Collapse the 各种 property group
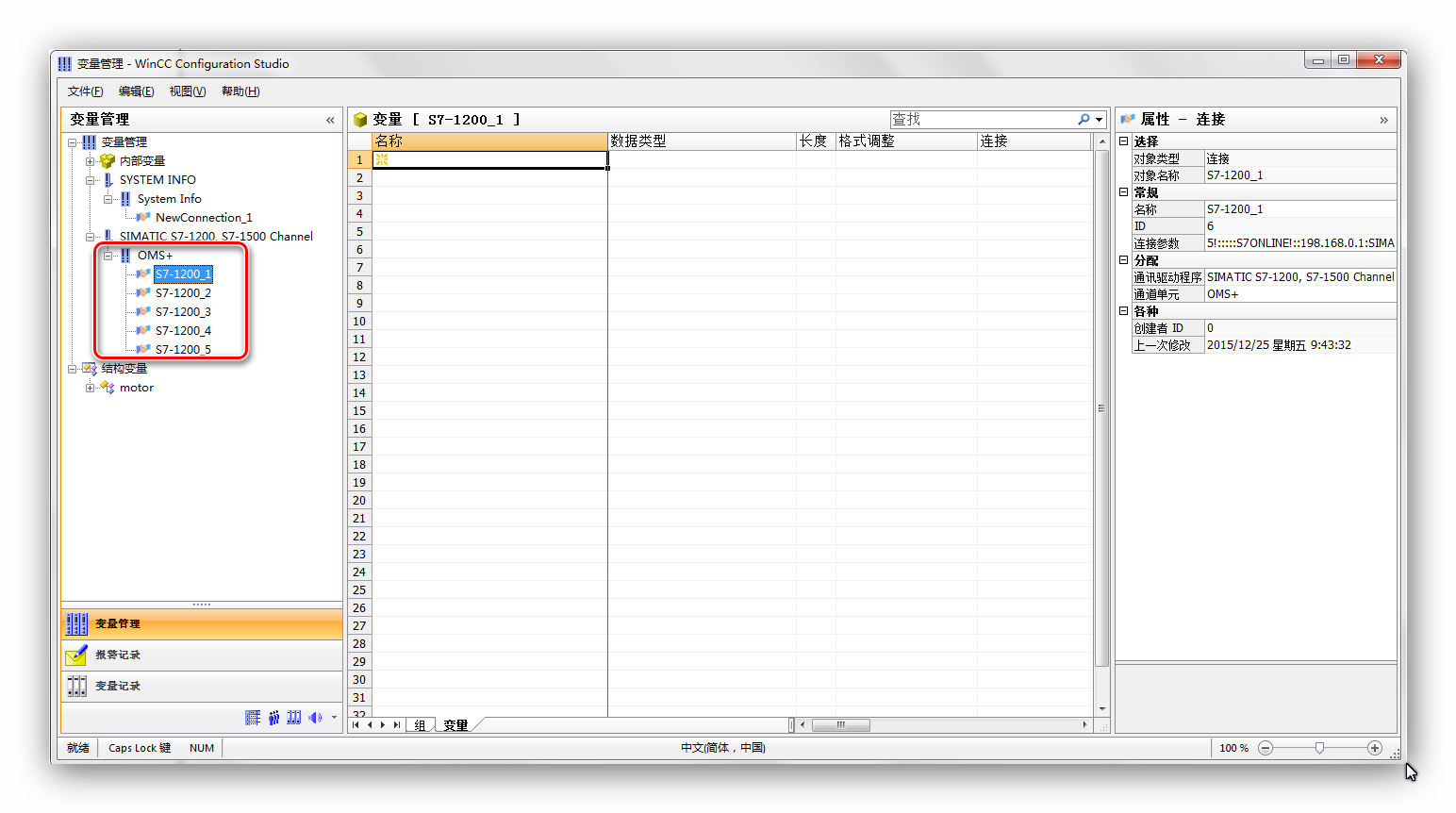This screenshot has width=1456, height=813. [1124, 310]
